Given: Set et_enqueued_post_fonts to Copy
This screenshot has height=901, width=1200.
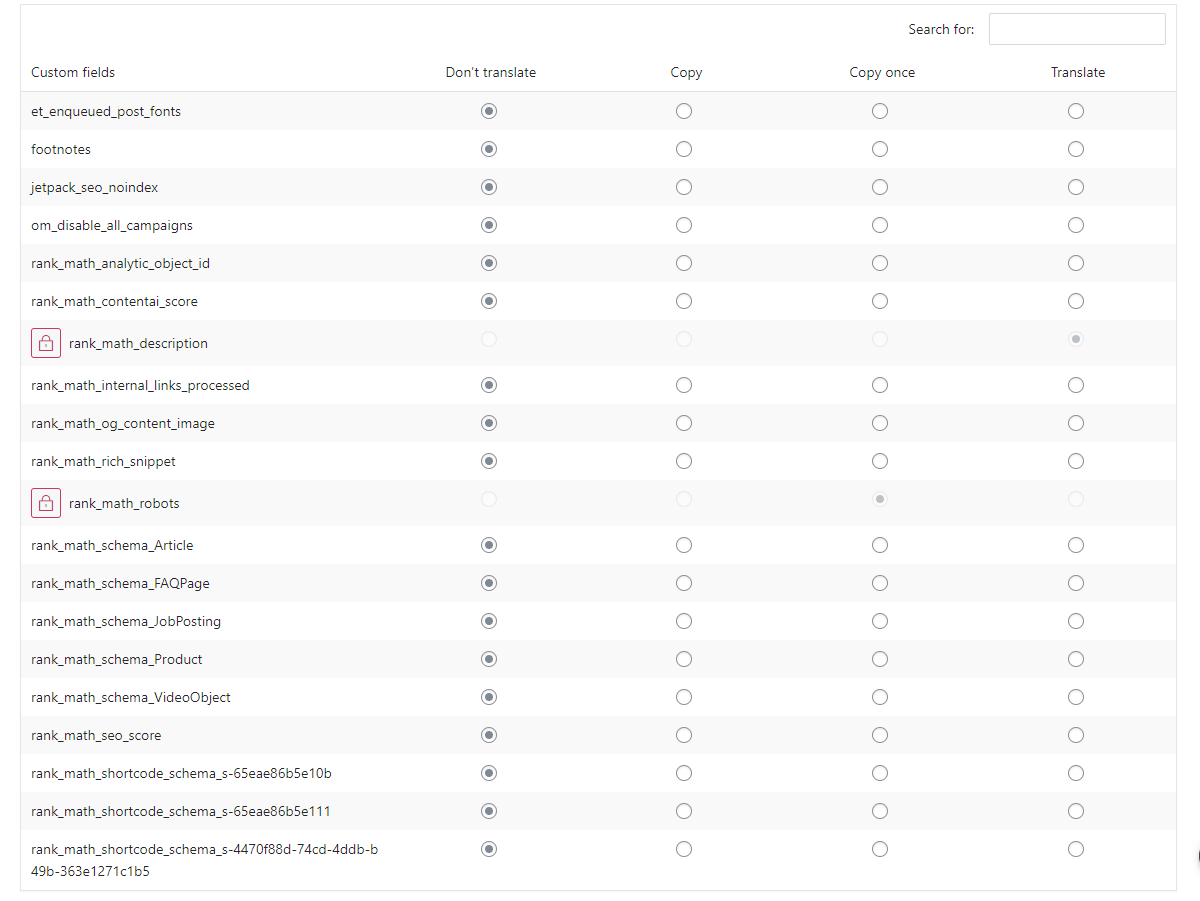Looking at the screenshot, I should click(x=684, y=111).
